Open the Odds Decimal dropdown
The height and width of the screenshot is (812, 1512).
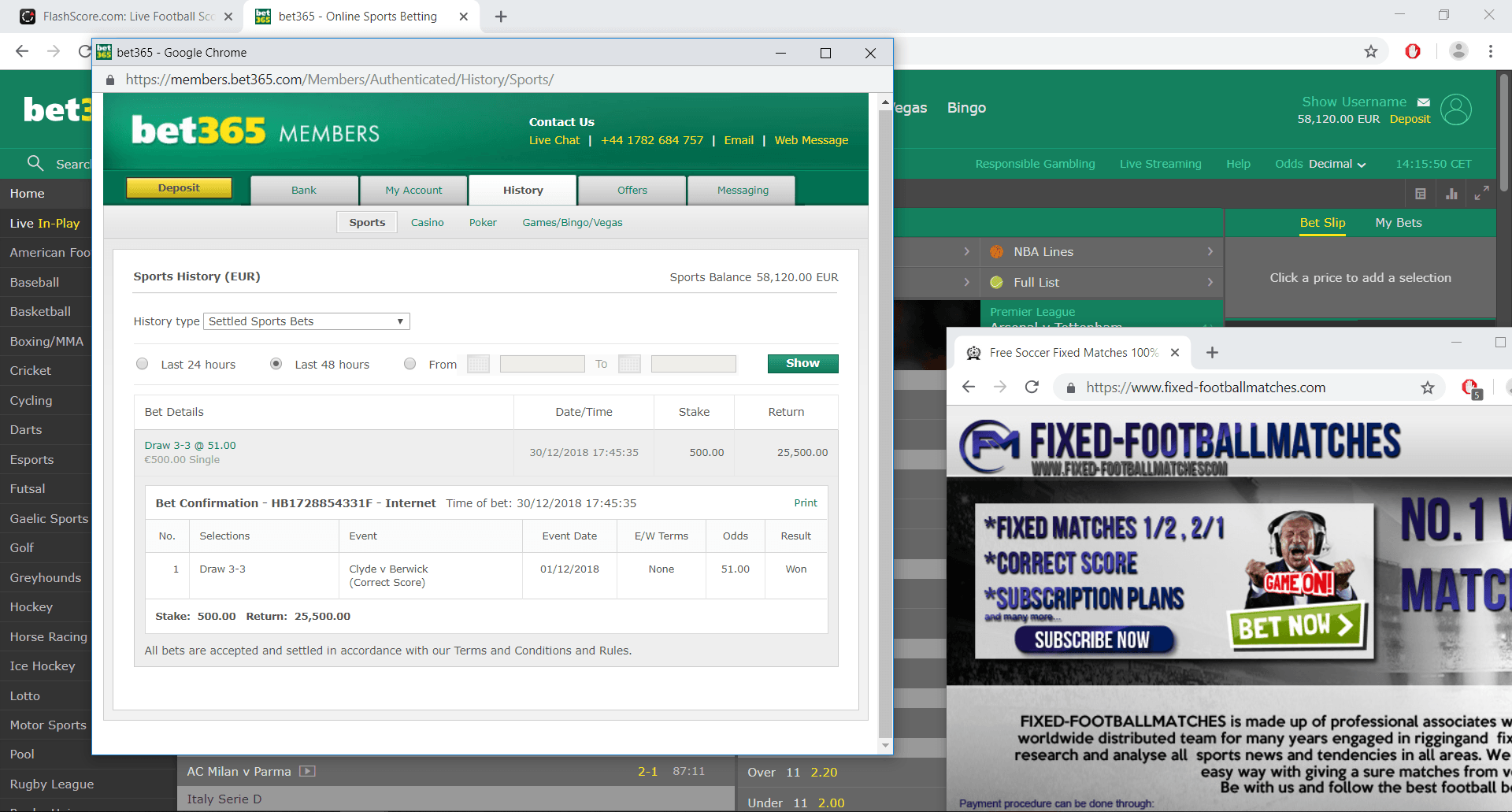(1321, 164)
